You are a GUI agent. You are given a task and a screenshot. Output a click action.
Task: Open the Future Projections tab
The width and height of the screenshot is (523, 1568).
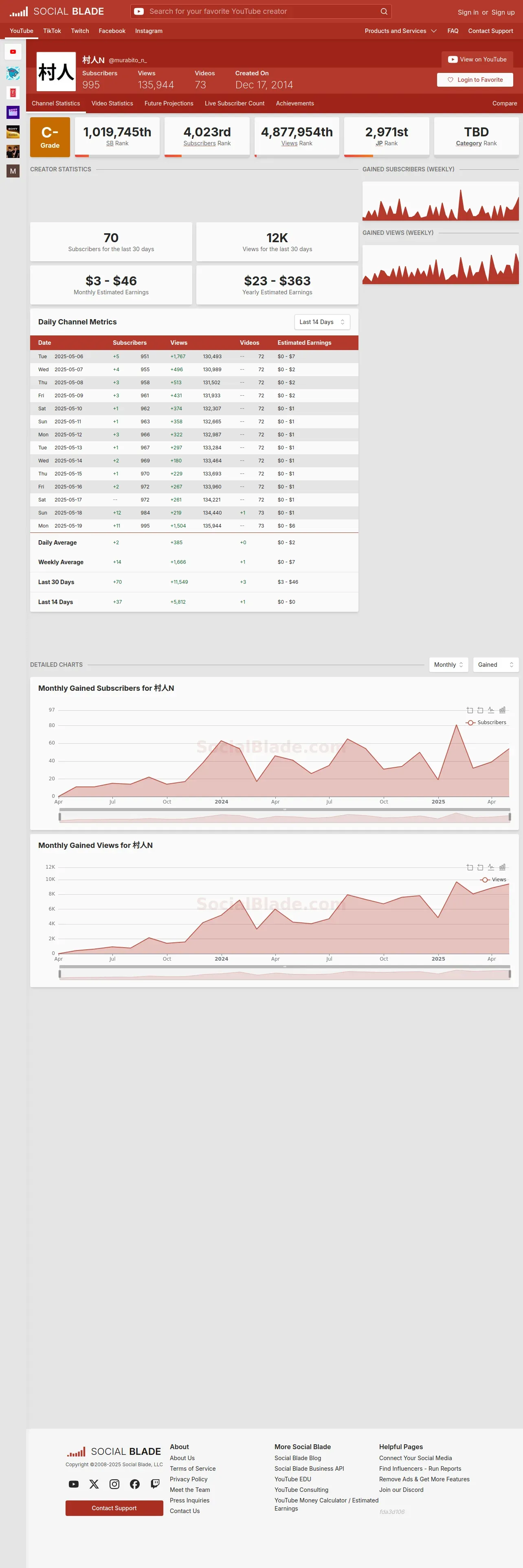click(x=169, y=103)
